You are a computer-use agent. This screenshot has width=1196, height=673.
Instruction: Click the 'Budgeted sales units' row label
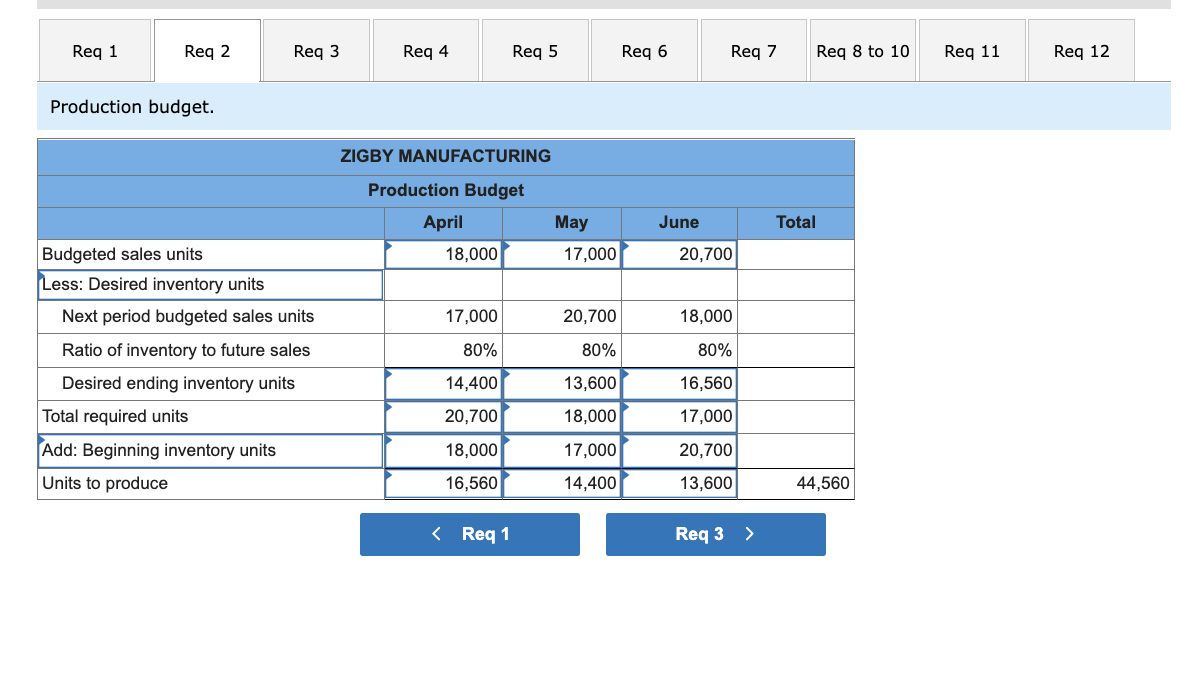(x=122, y=254)
